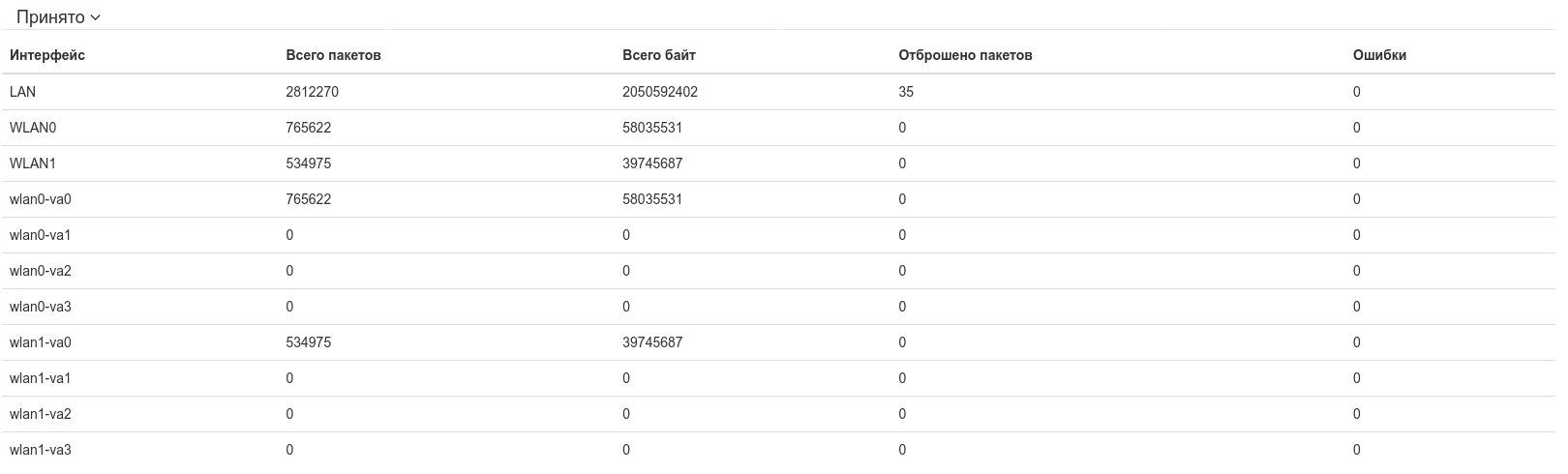1568x474 pixels.
Task: Click the Всего пакетов column header
Action: click(333, 55)
